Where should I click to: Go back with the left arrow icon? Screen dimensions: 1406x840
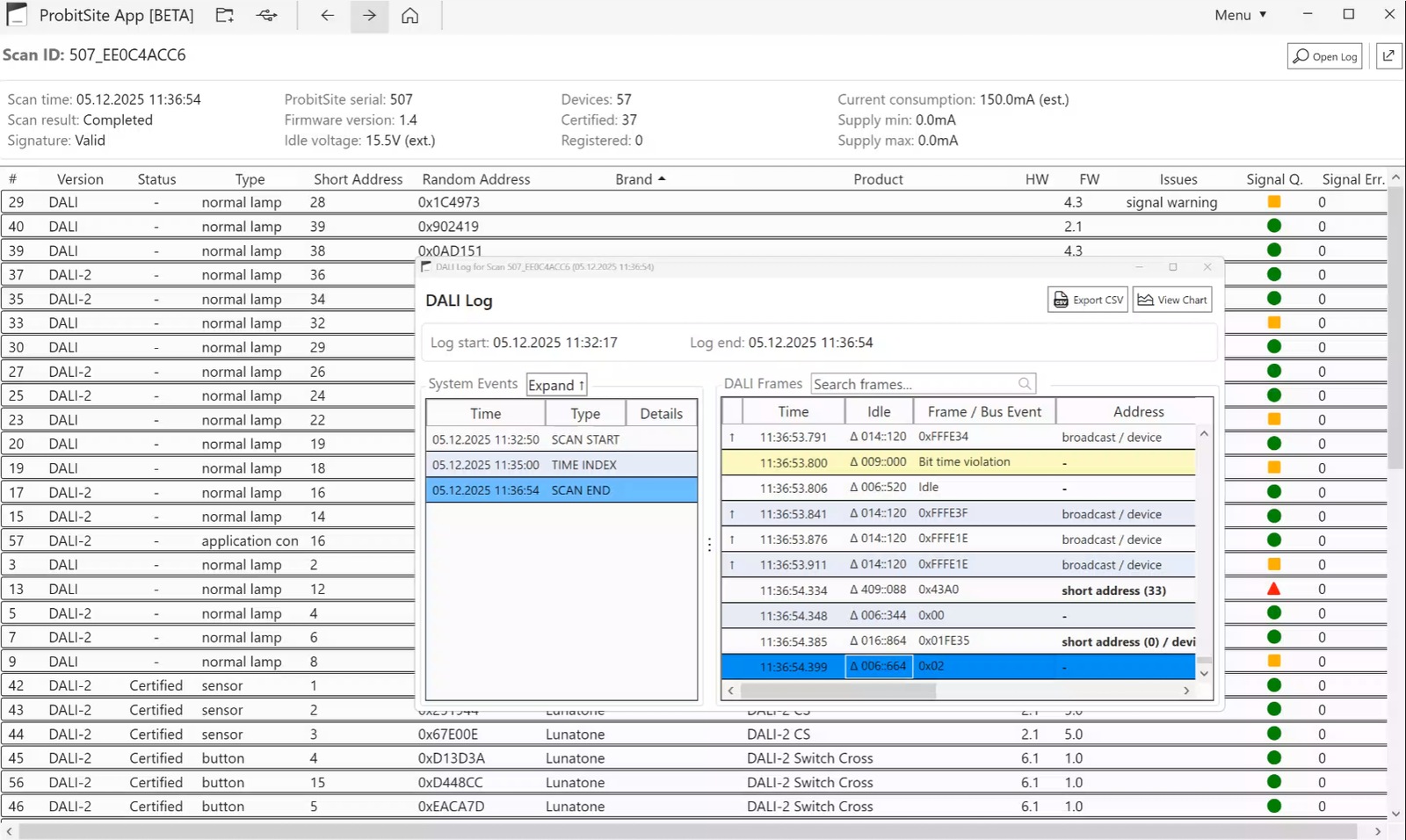click(327, 15)
